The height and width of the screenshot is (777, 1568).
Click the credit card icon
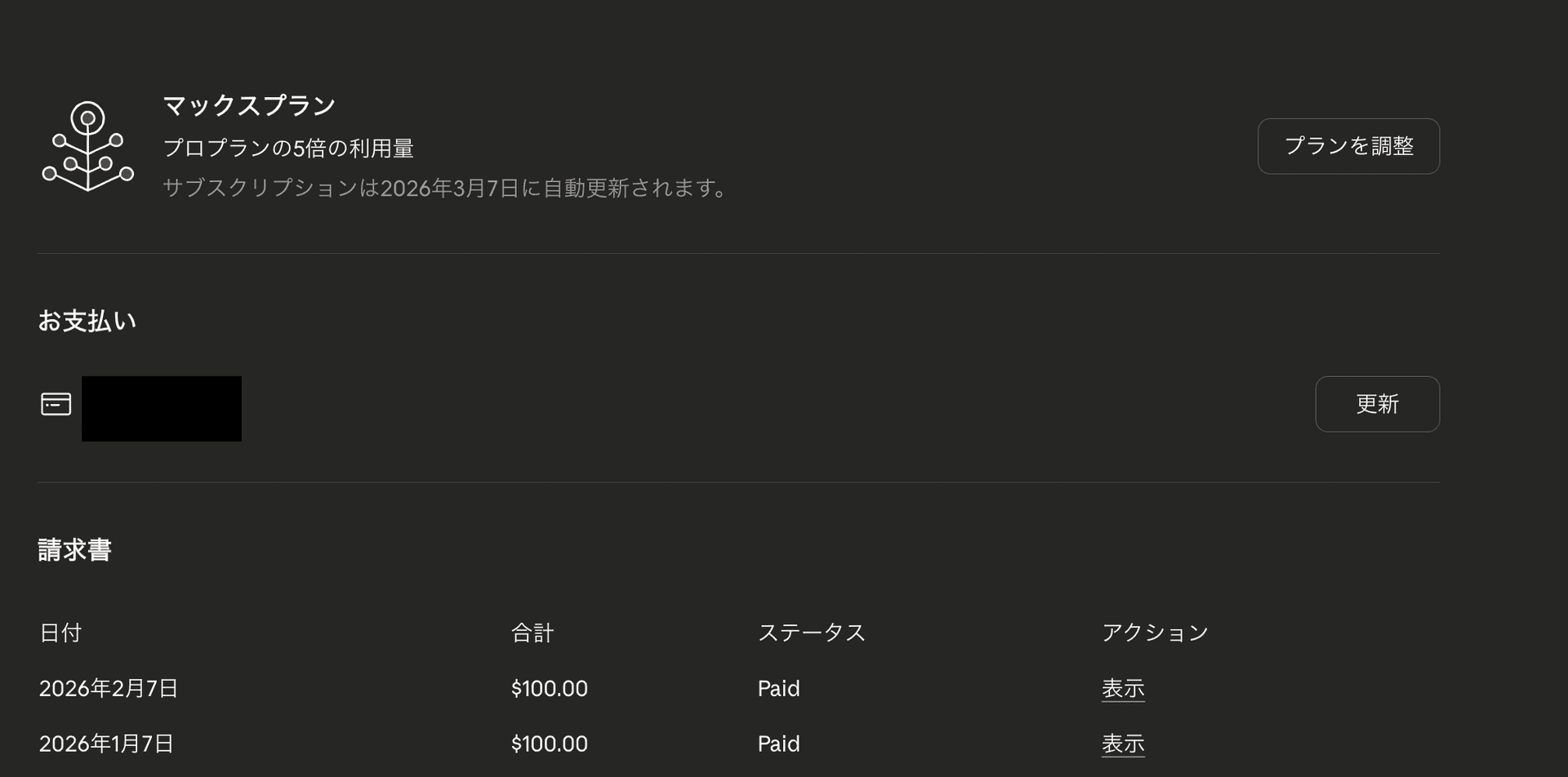pos(56,404)
